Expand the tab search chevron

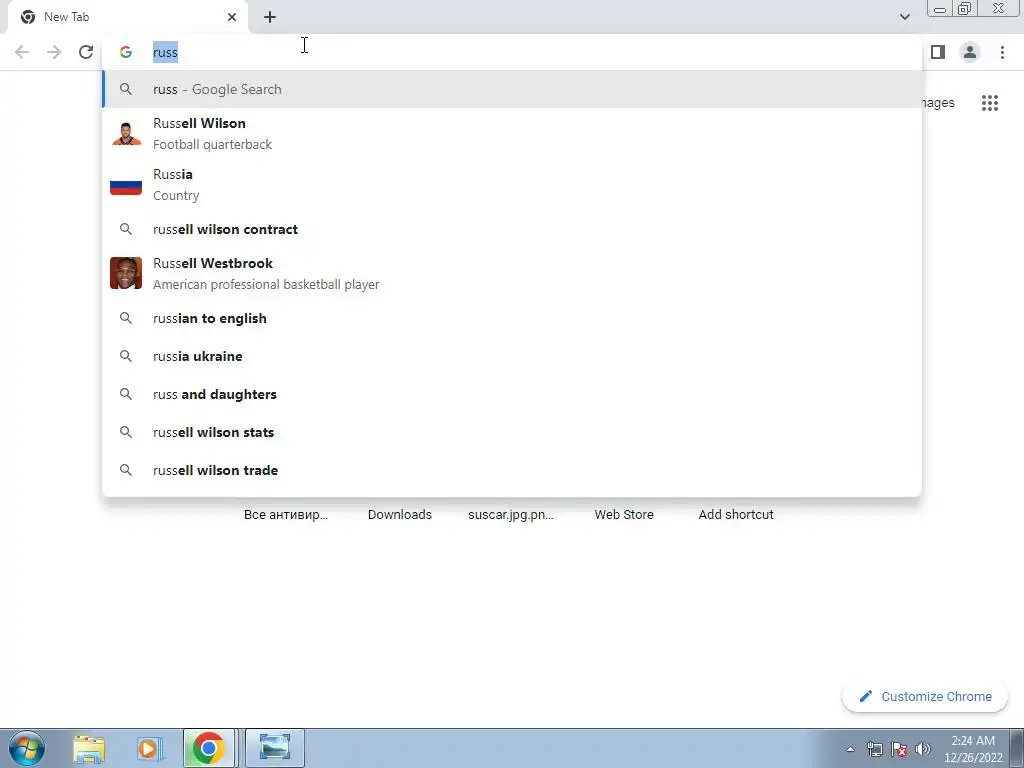point(904,17)
